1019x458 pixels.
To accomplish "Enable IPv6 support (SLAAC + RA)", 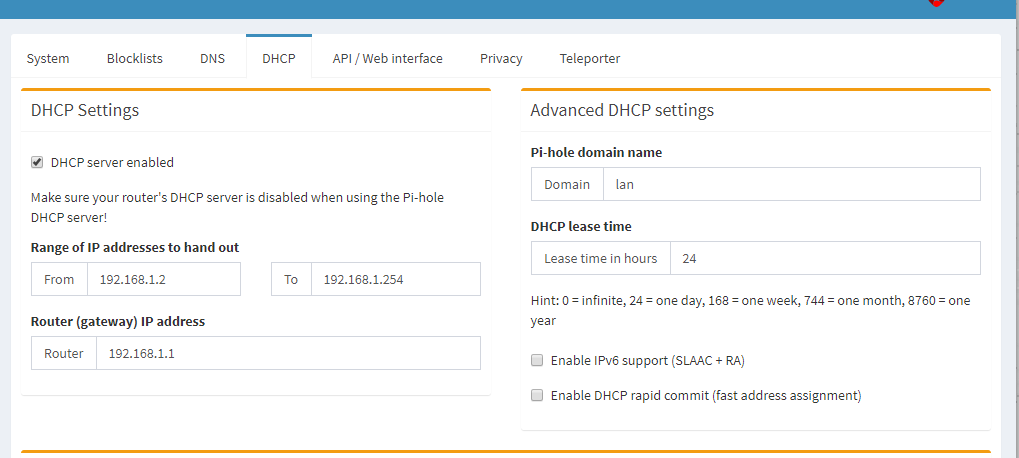I will pos(537,361).
